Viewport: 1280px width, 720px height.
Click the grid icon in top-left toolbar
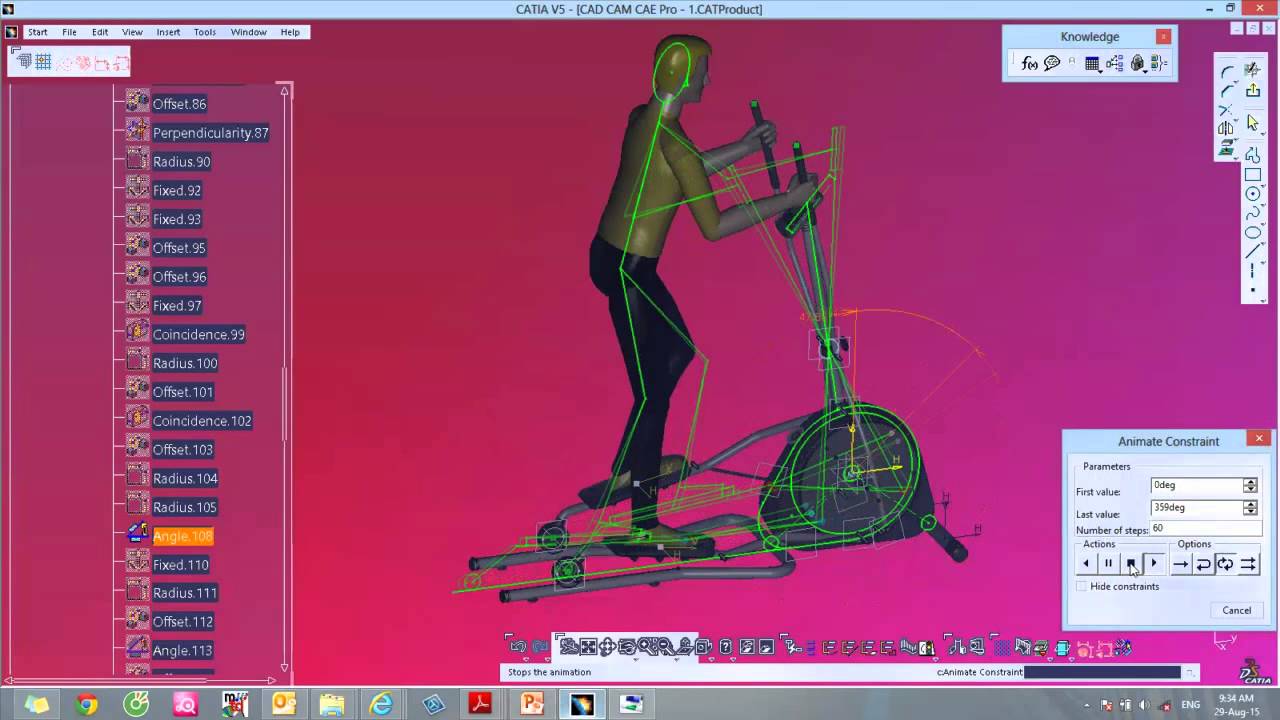click(x=43, y=62)
